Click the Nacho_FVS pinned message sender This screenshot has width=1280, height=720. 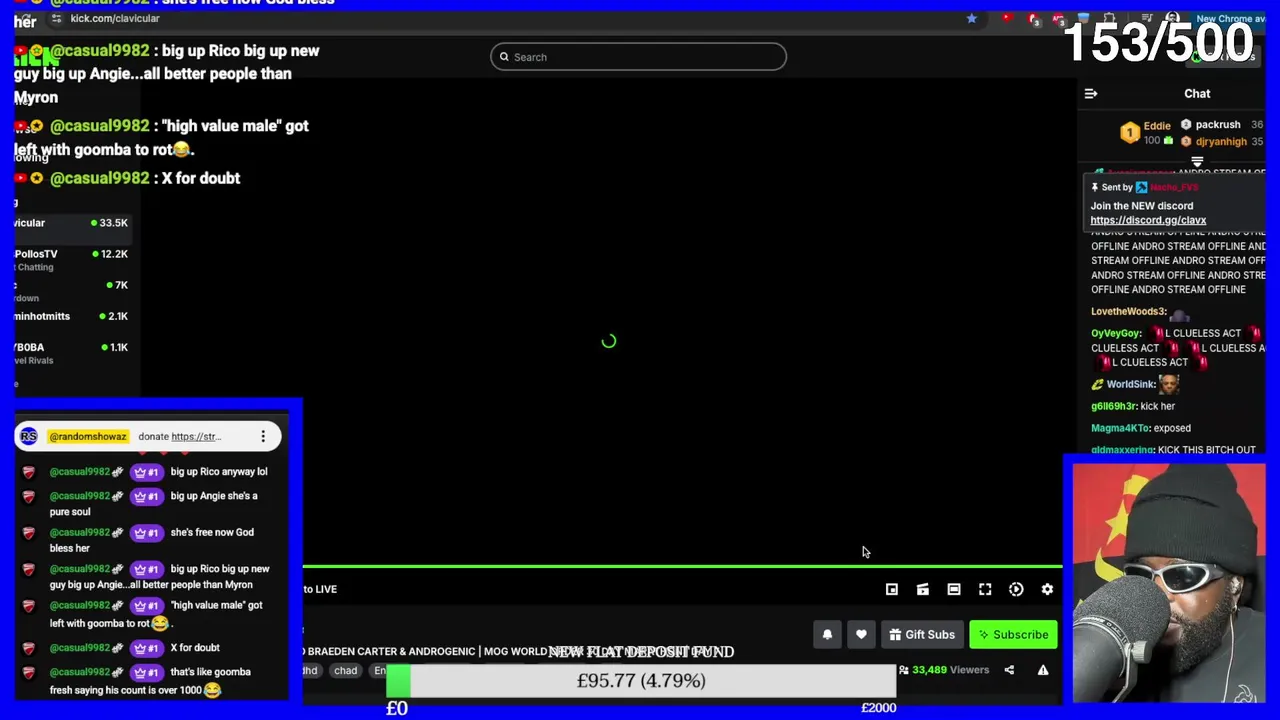point(1172,187)
